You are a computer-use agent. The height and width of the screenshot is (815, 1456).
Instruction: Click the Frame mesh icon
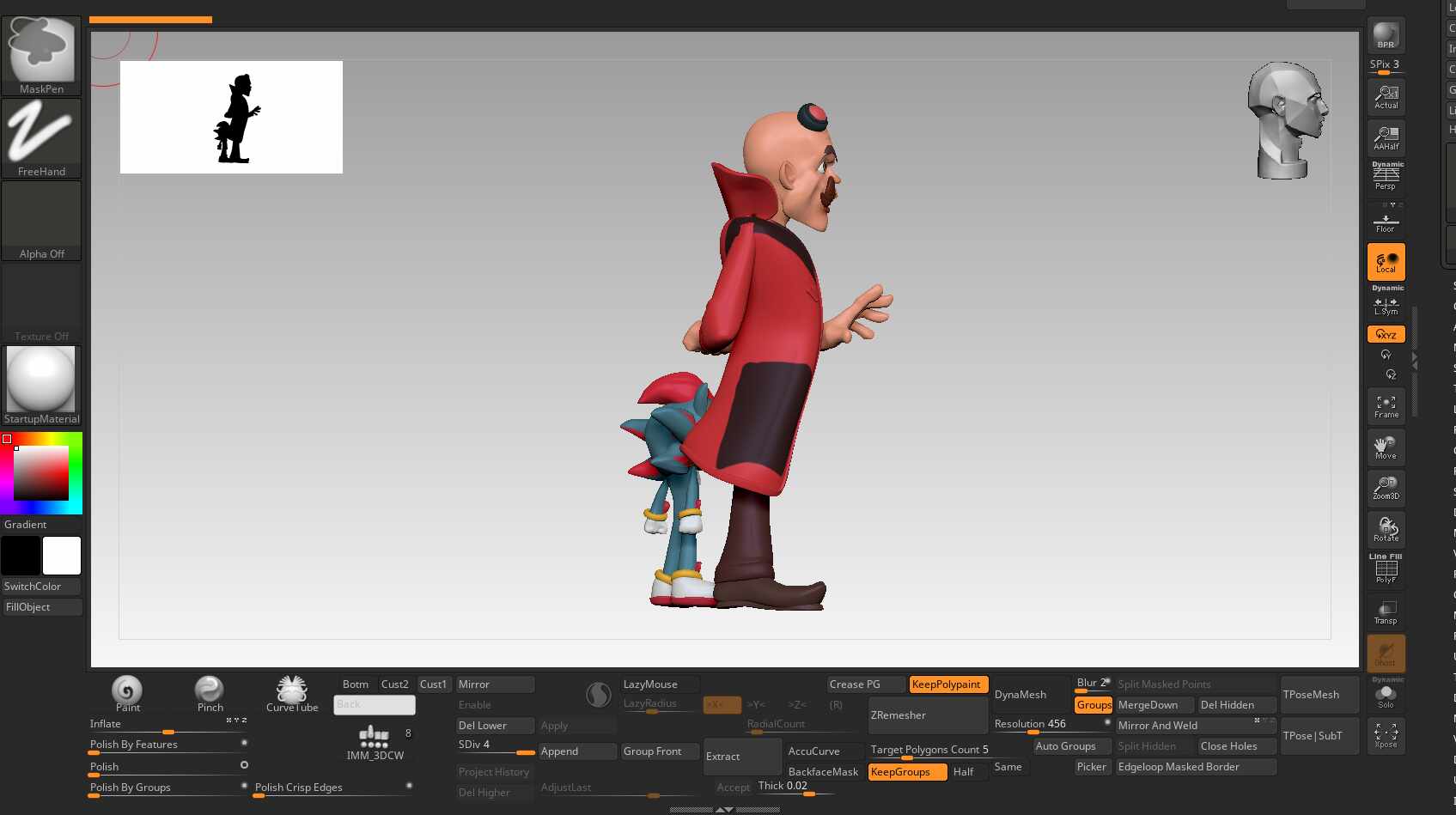1386,406
